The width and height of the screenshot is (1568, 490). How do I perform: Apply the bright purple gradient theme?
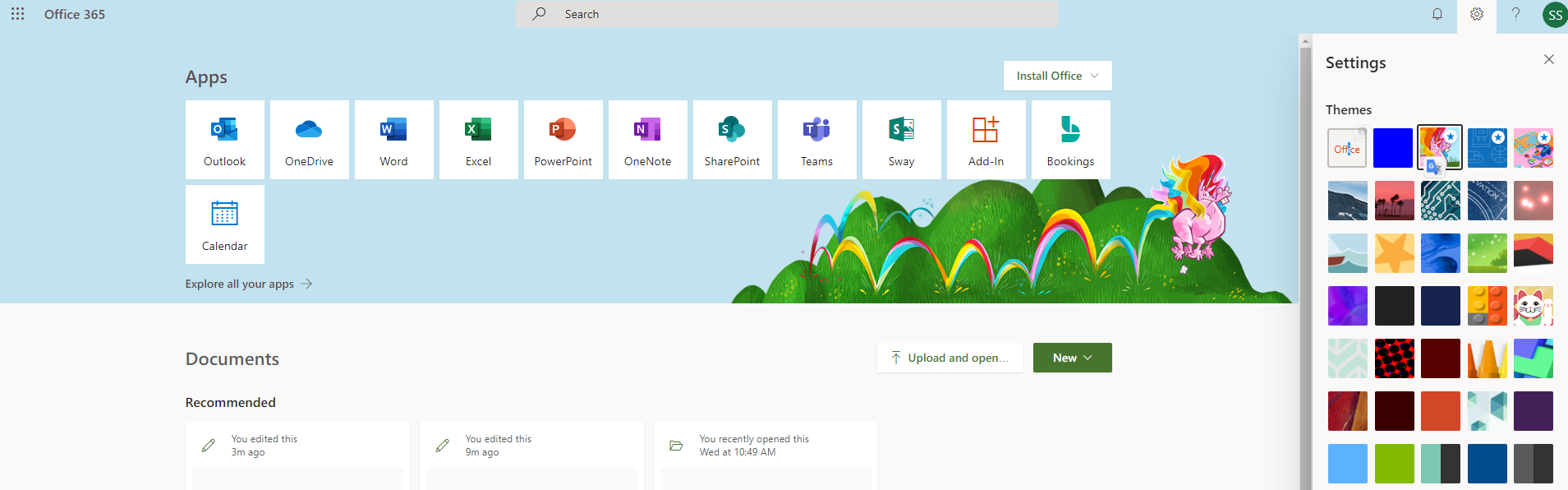point(1348,306)
